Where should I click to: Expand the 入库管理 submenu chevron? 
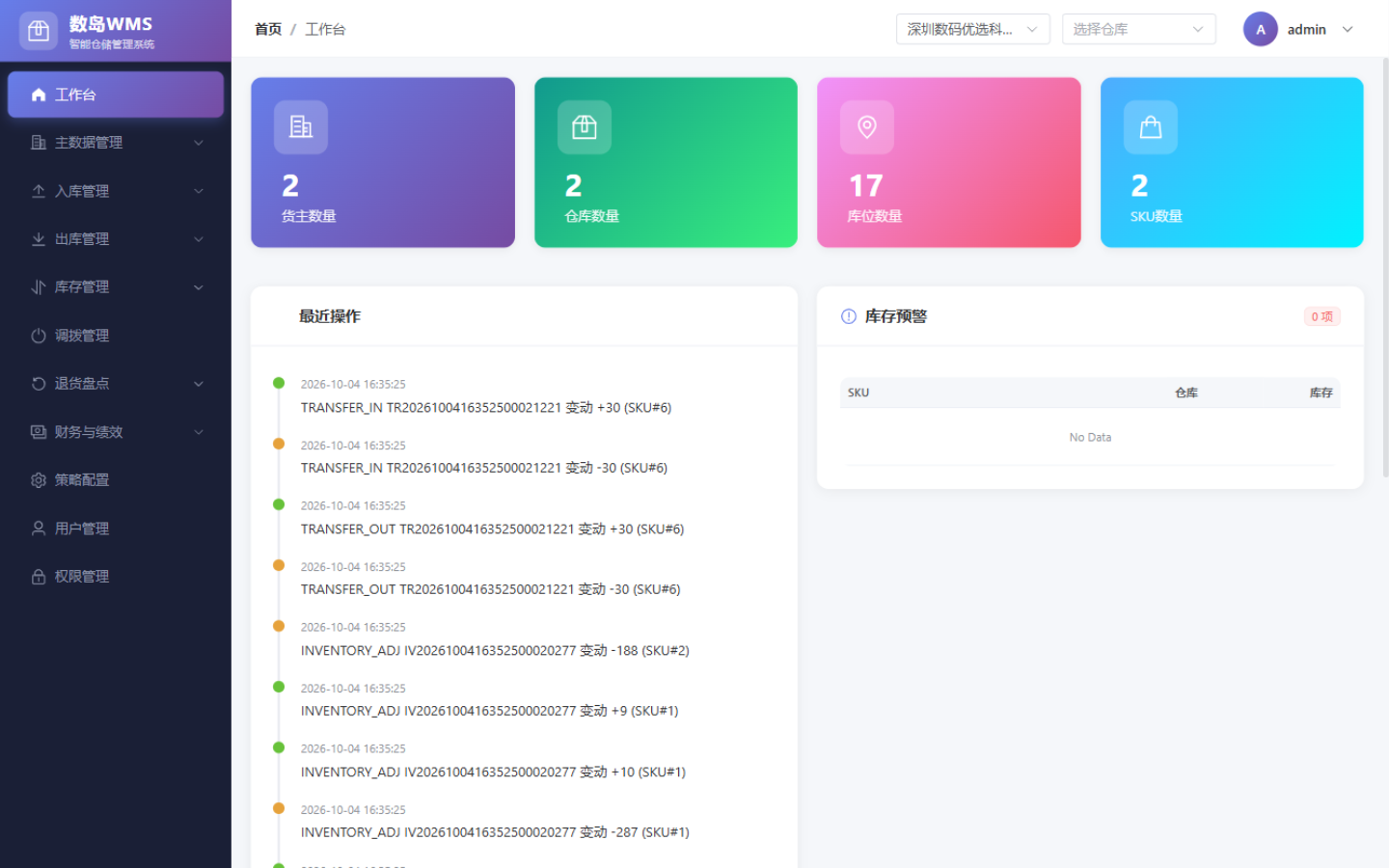click(x=199, y=191)
